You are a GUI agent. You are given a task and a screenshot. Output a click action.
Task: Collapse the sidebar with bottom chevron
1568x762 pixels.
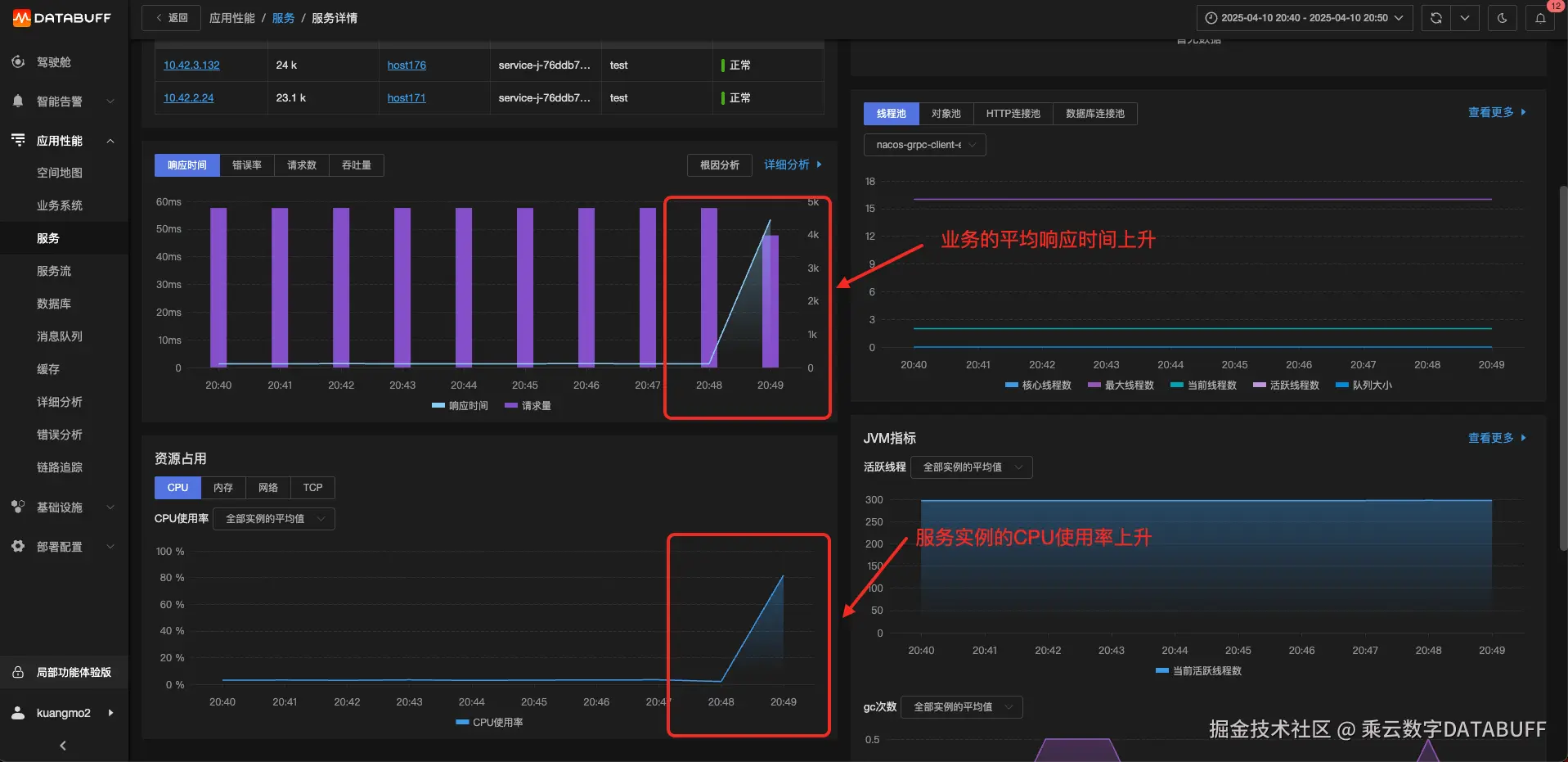coord(63,745)
